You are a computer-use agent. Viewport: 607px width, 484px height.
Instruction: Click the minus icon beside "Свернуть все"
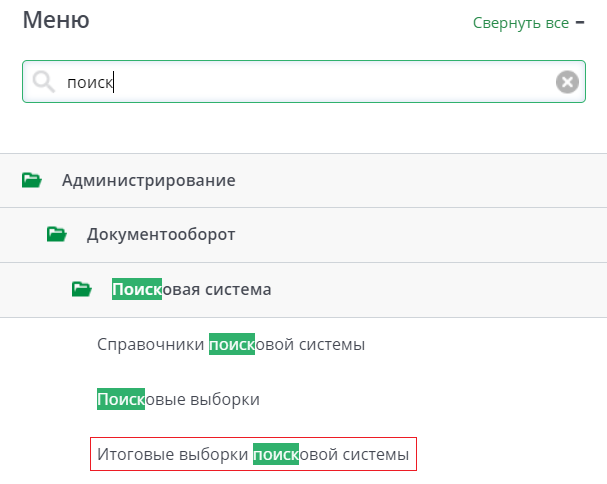580,22
